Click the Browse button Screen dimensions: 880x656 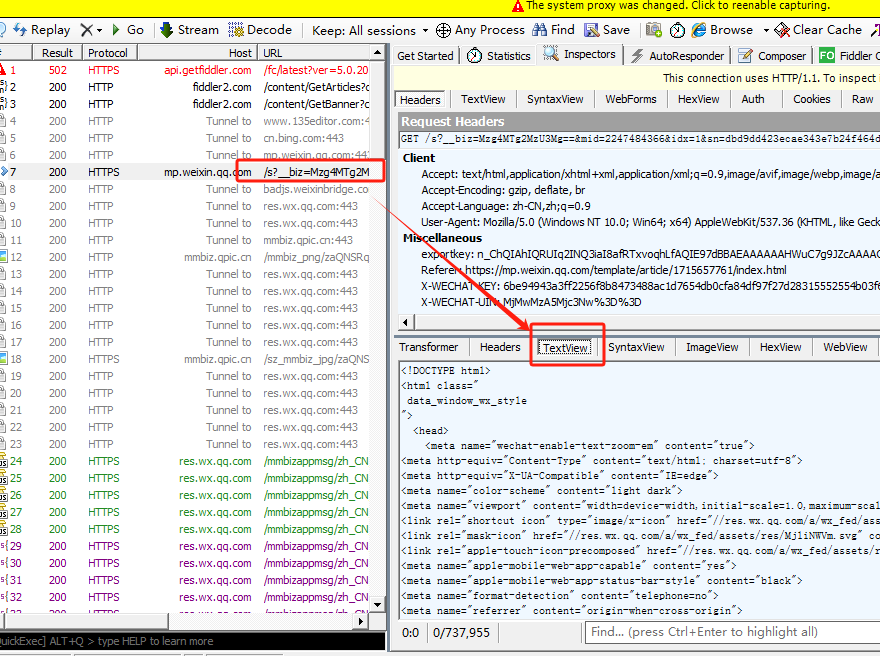tap(723, 30)
